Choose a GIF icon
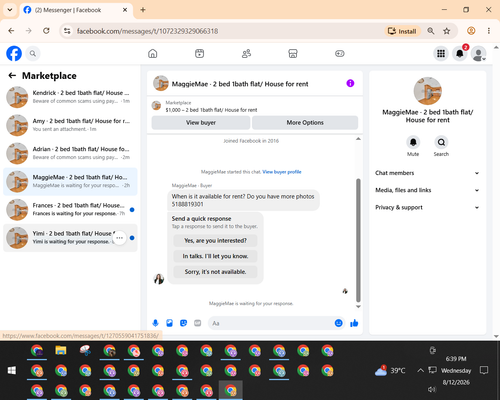This screenshot has width=500, height=400. pos(197,323)
